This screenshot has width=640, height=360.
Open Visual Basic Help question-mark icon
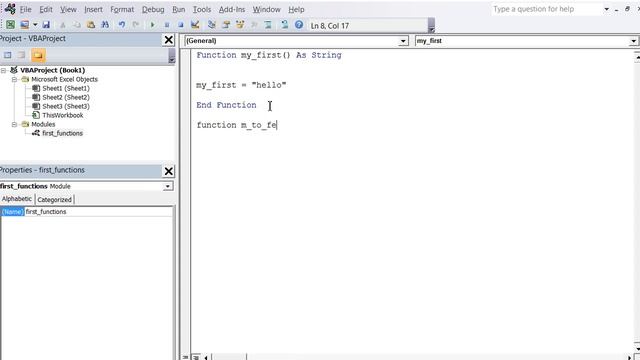click(299, 25)
